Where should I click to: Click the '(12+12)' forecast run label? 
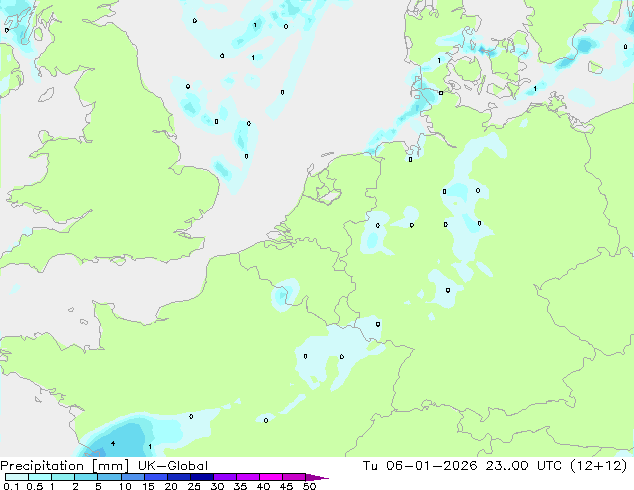pos(598,466)
